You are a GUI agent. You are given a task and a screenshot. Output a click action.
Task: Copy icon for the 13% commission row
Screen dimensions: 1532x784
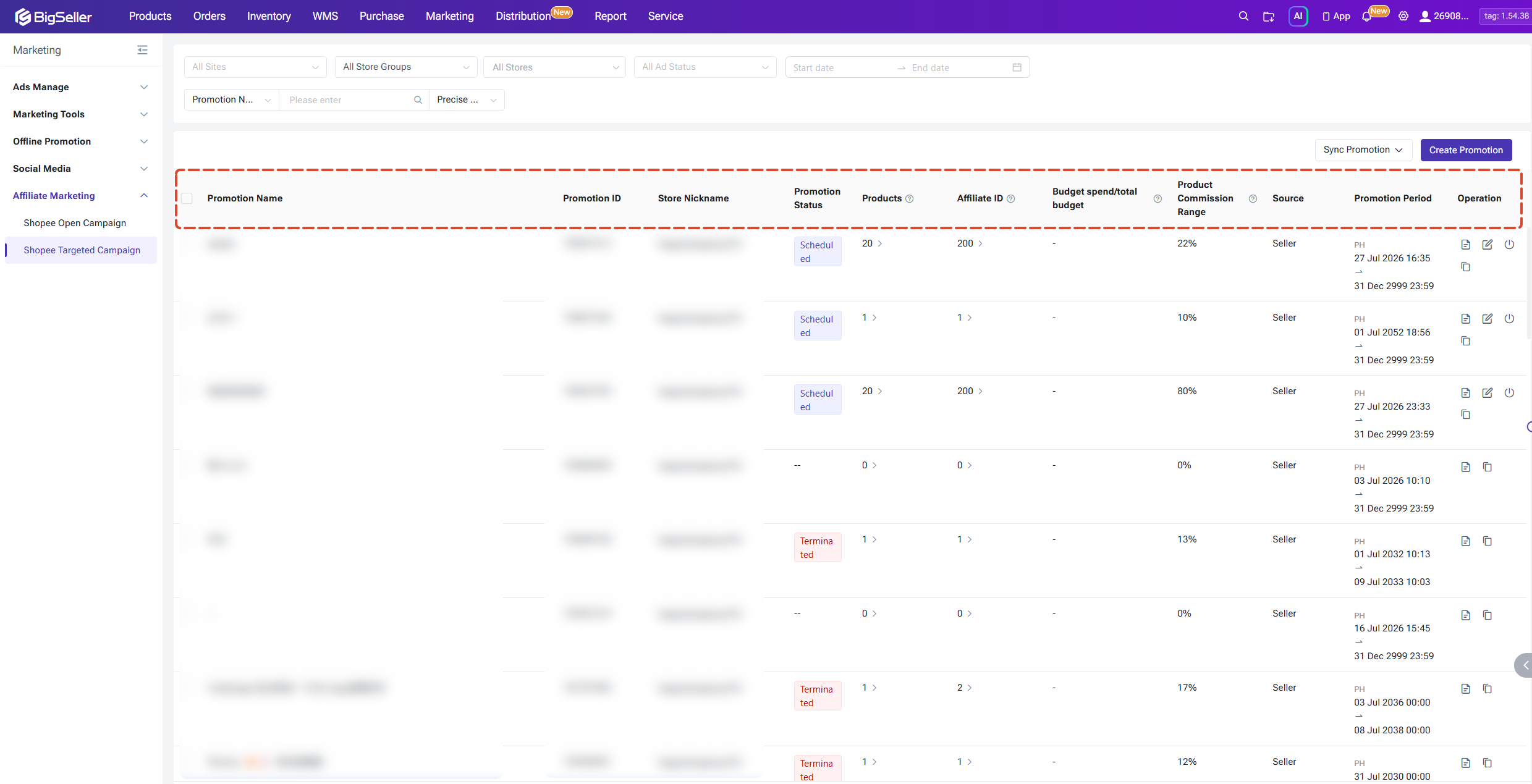pyautogui.click(x=1488, y=541)
